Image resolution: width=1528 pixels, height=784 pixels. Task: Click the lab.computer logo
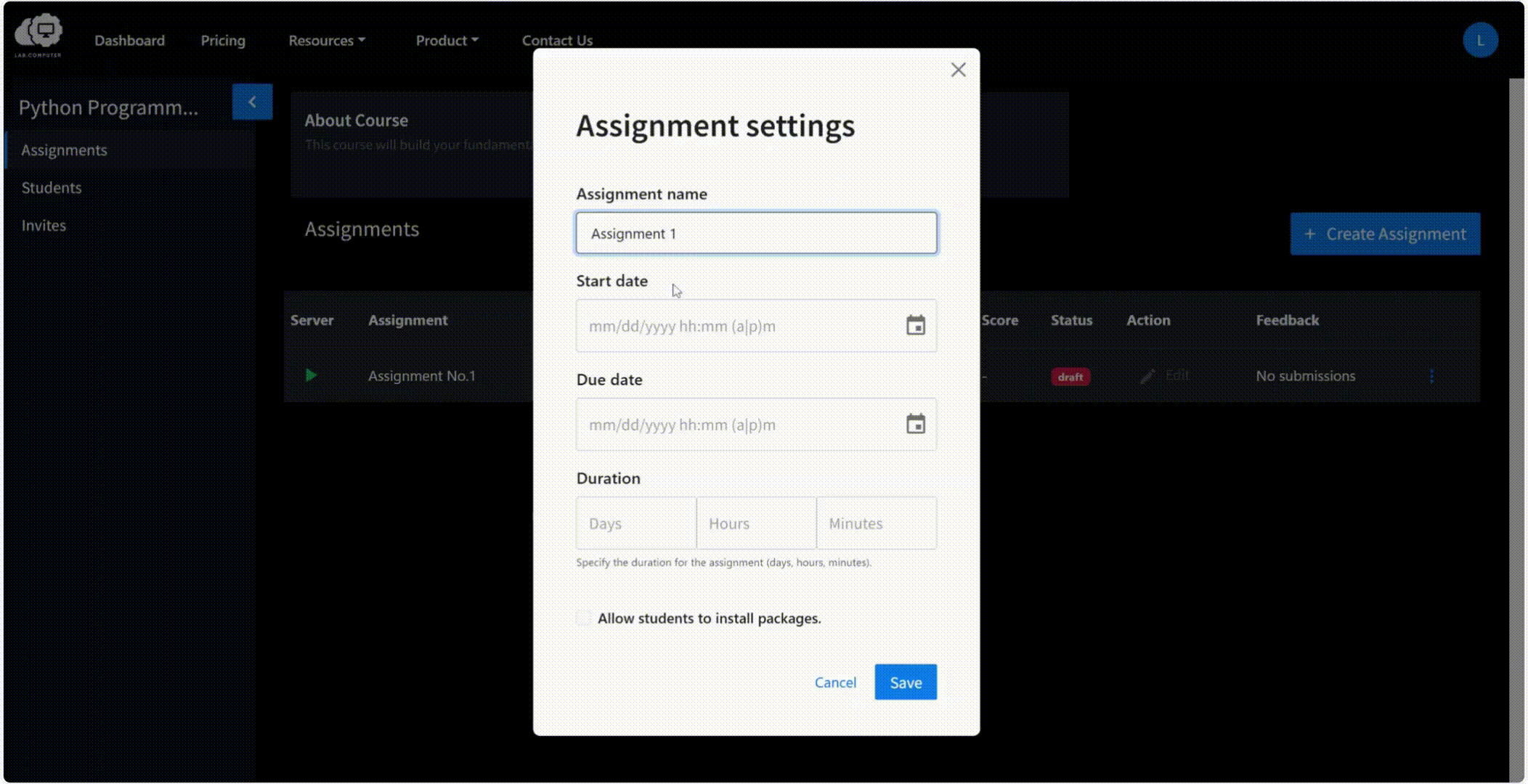pyautogui.click(x=38, y=35)
